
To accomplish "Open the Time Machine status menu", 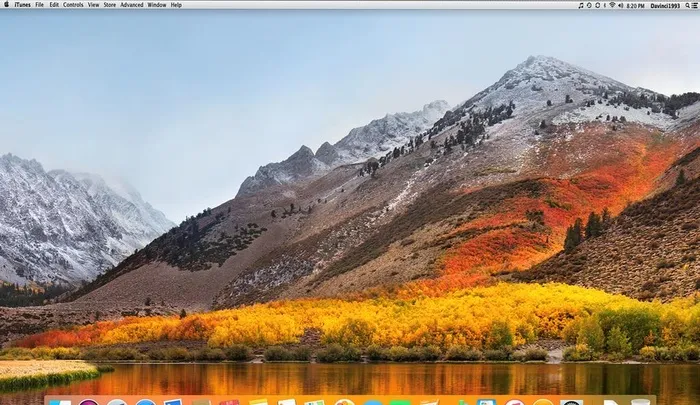I will click(x=589, y=6).
